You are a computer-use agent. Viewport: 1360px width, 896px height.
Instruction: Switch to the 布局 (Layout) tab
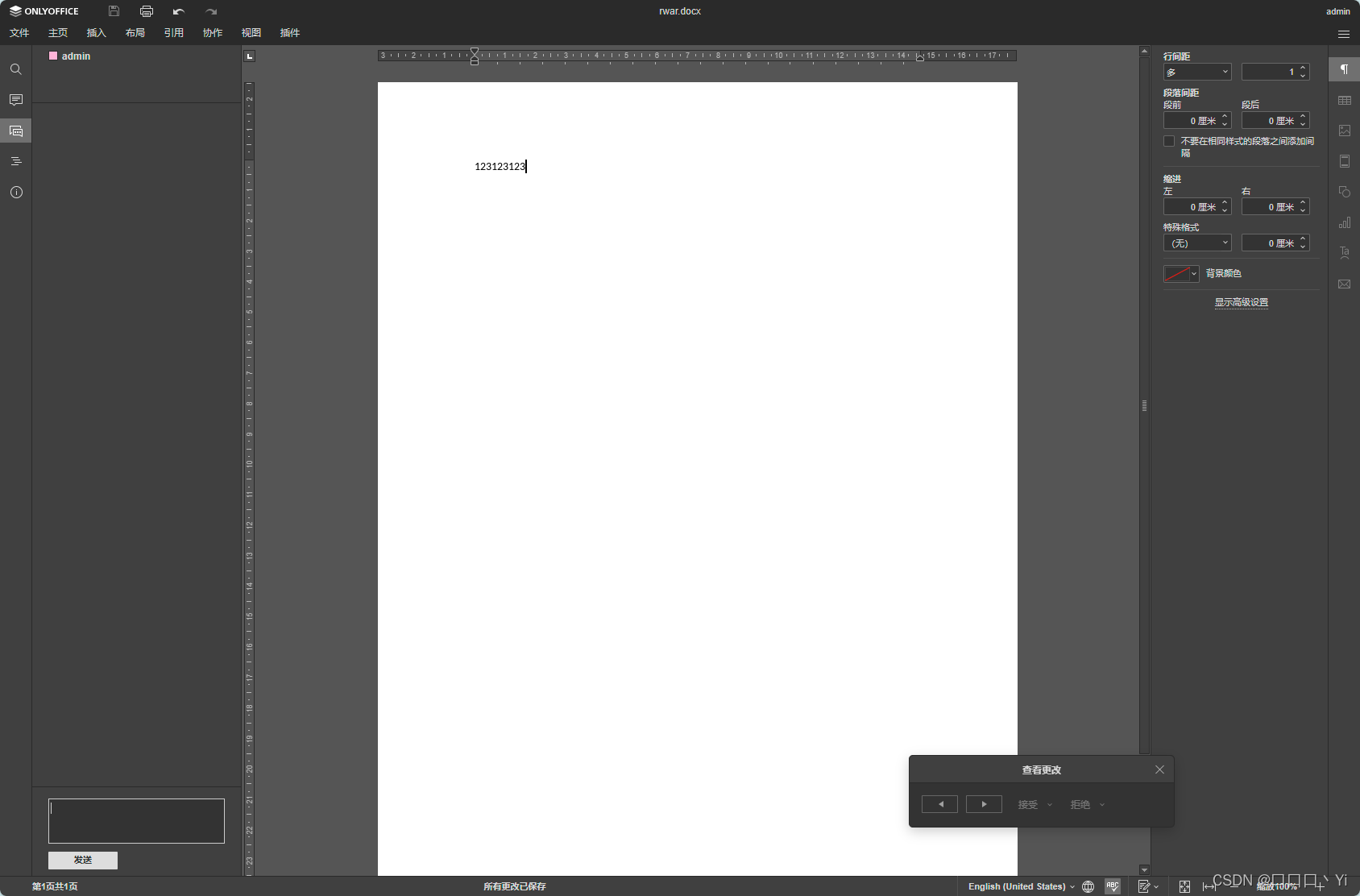click(x=135, y=33)
